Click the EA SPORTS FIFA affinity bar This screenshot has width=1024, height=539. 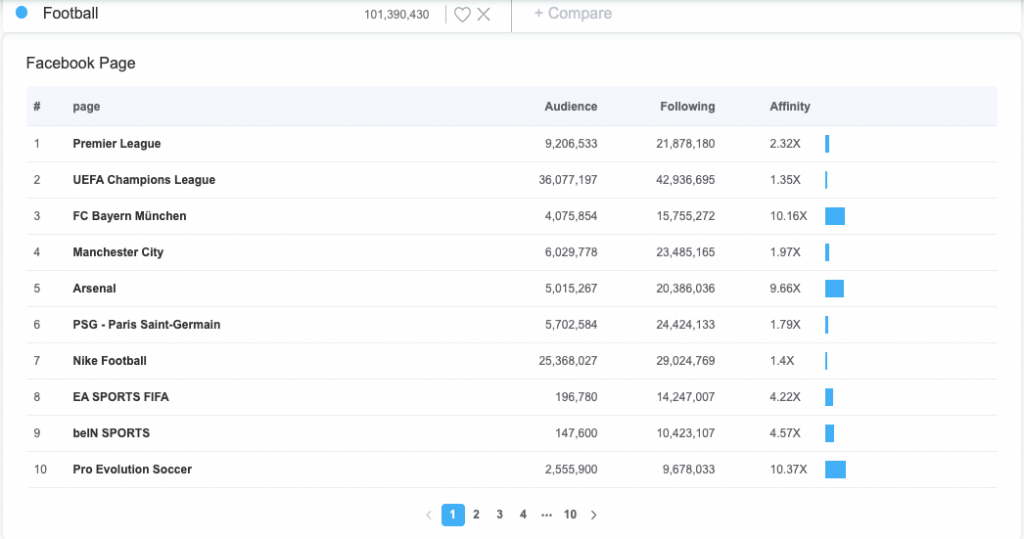[x=829, y=397]
